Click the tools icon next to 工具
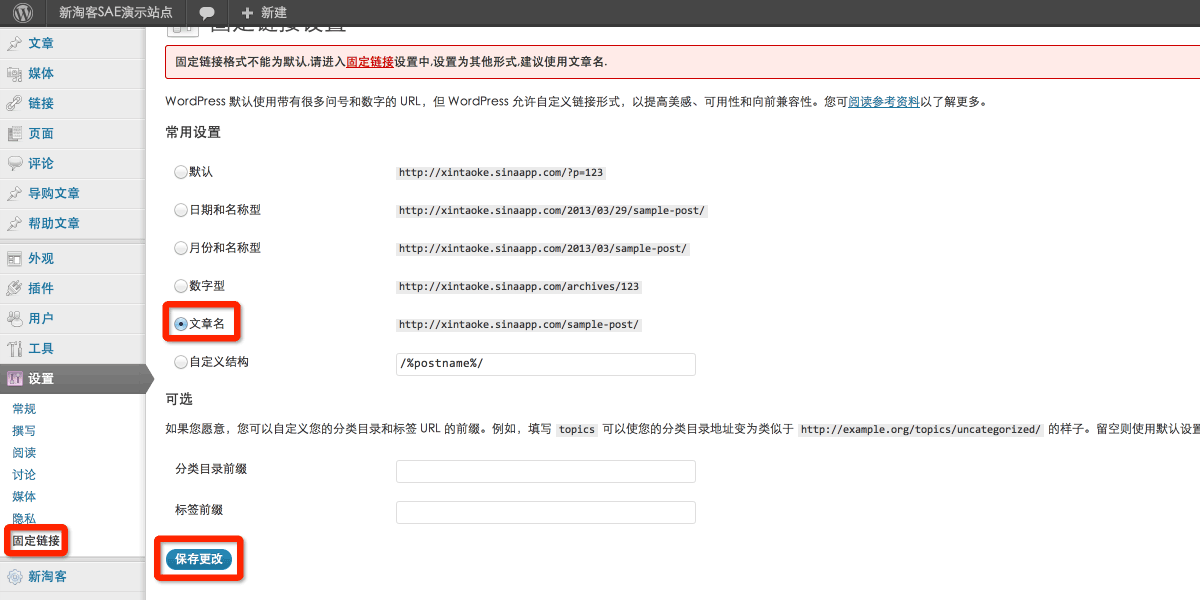This screenshot has height=600, width=1200. tap(15, 349)
